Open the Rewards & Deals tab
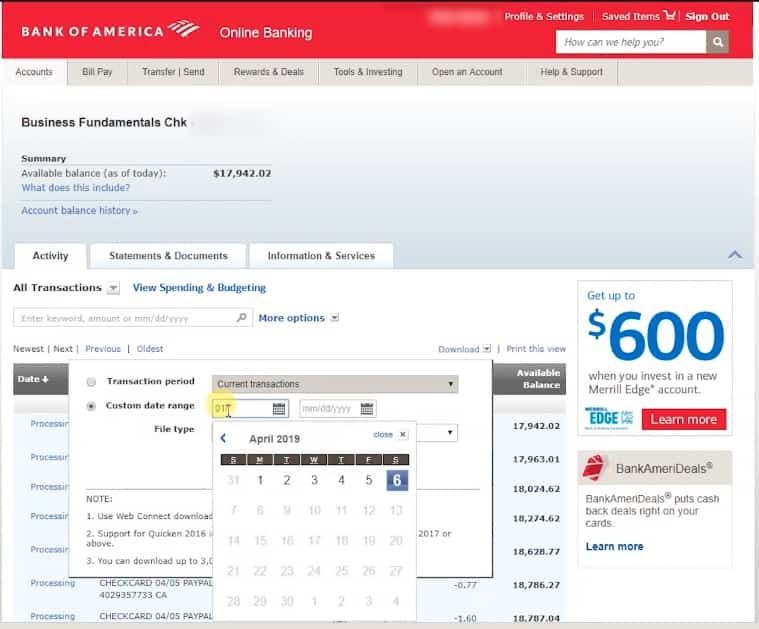Viewport: 759px width, 629px height. [269, 72]
